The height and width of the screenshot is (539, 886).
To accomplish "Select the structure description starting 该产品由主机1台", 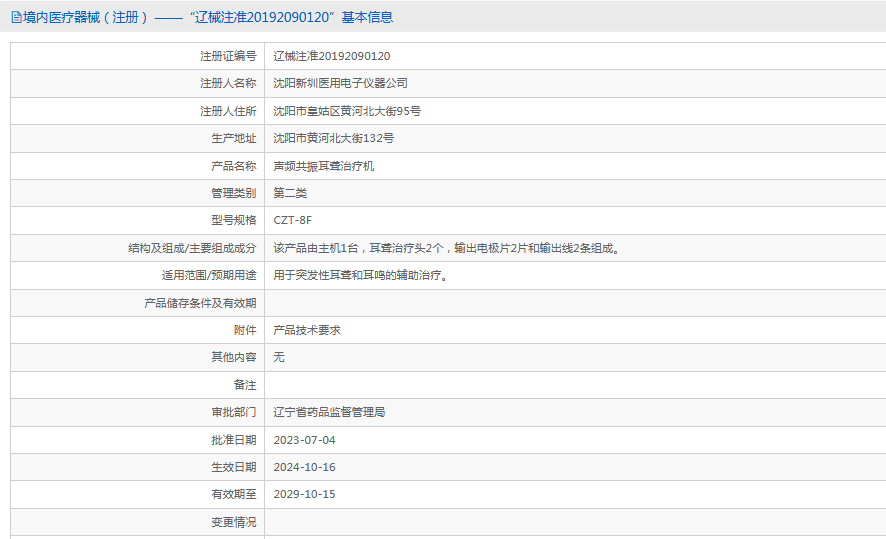I will tap(446, 247).
